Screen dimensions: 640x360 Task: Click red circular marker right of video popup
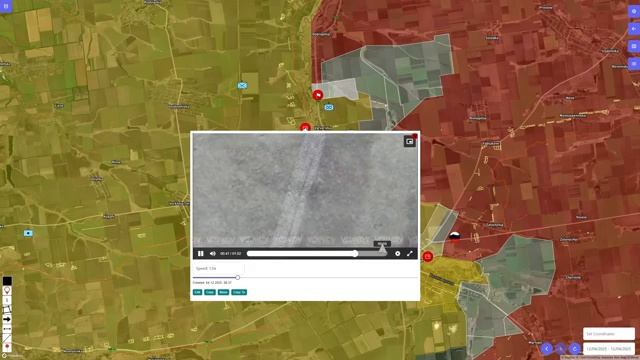[x=427, y=257]
